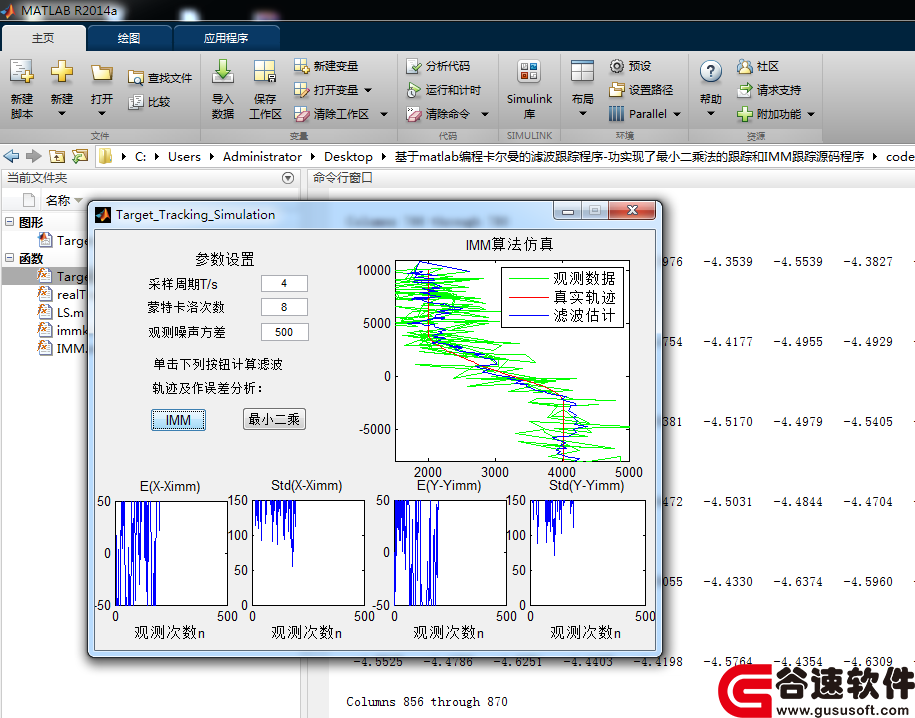Click the Run and Time (运行和计时) icon
Viewport: 915px width, 718px height.
(413, 90)
